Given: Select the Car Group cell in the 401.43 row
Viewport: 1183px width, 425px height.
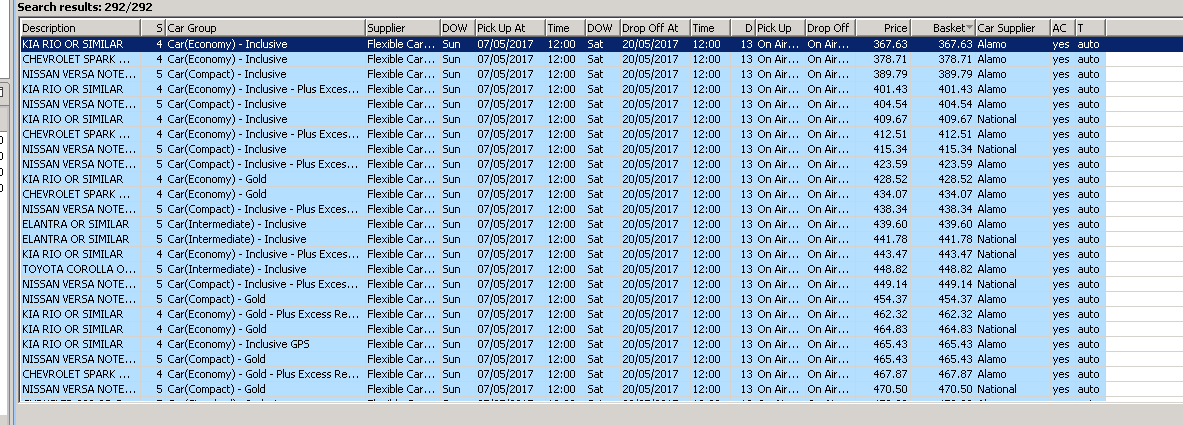Looking at the screenshot, I should coord(265,89).
